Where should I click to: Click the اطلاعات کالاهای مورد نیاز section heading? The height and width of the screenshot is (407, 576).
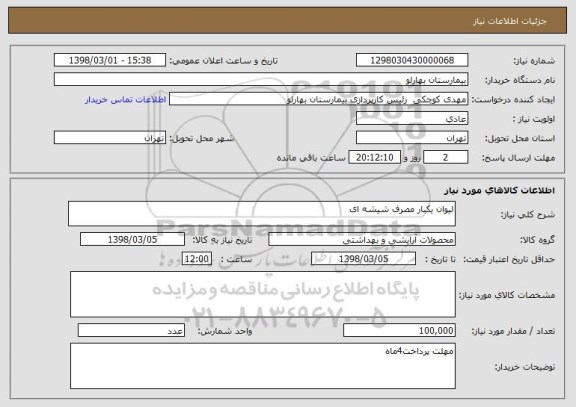point(500,190)
